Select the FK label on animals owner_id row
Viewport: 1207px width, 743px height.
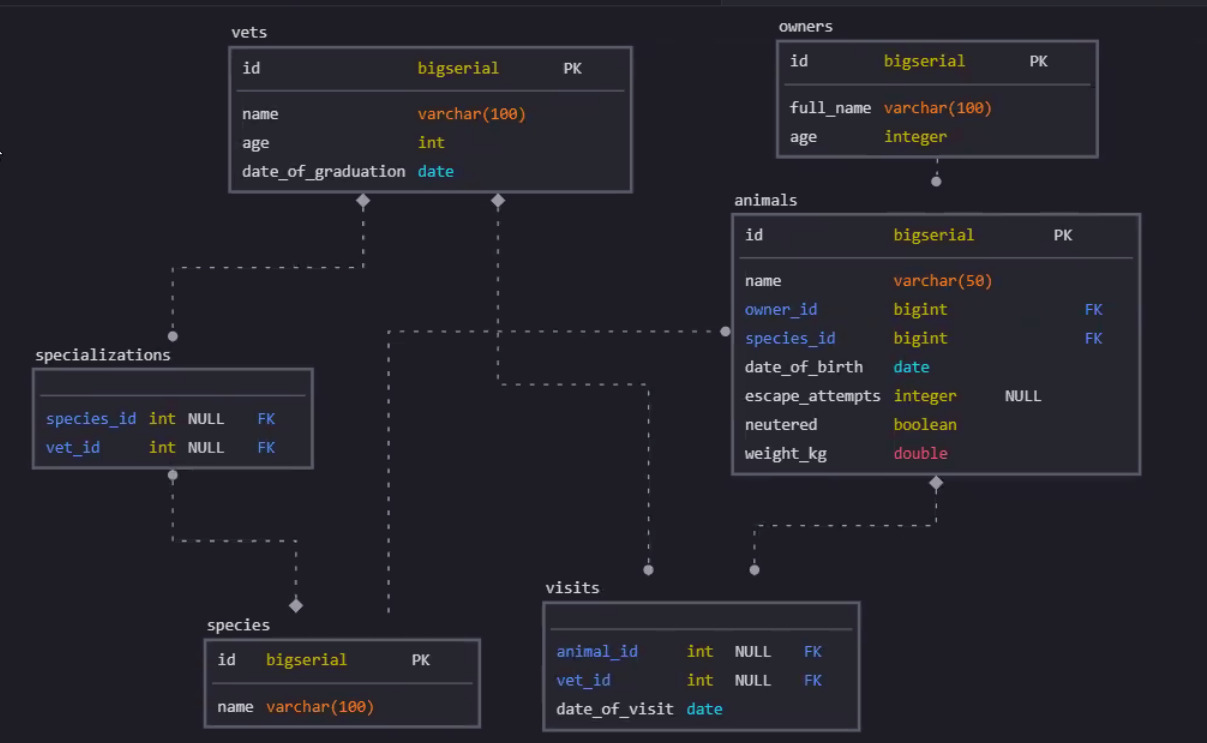coord(1093,309)
